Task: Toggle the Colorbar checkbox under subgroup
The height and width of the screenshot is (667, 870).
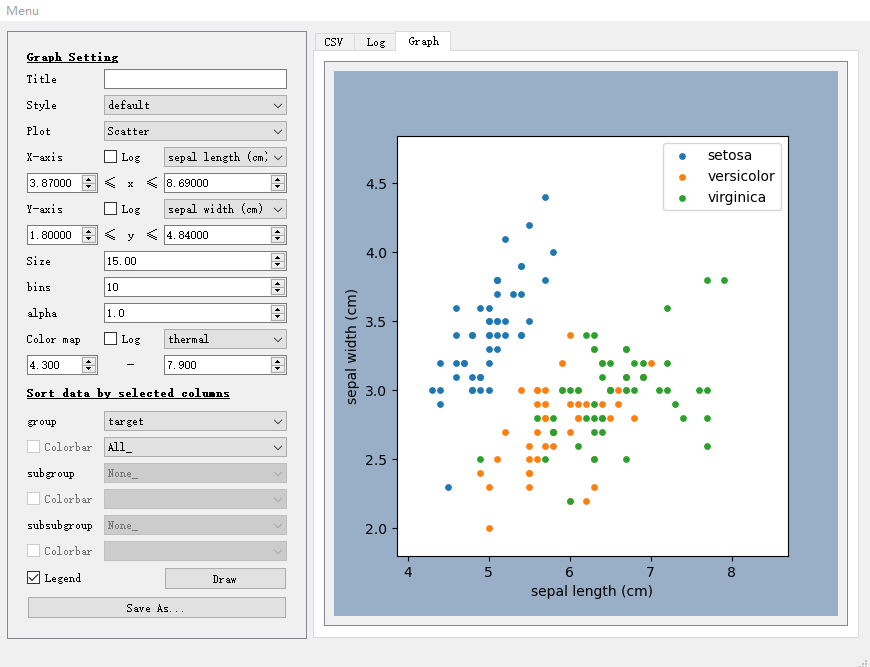Action: [33, 499]
